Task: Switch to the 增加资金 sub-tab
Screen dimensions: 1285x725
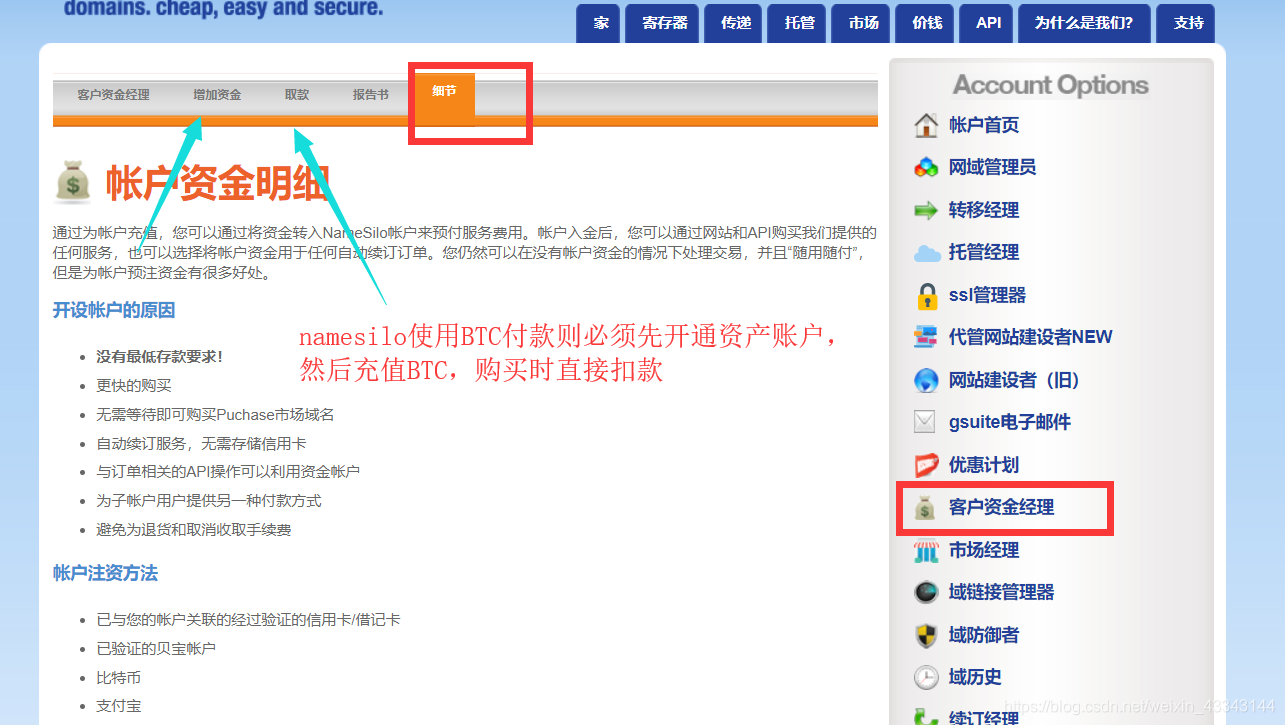Action: click(217, 95)
